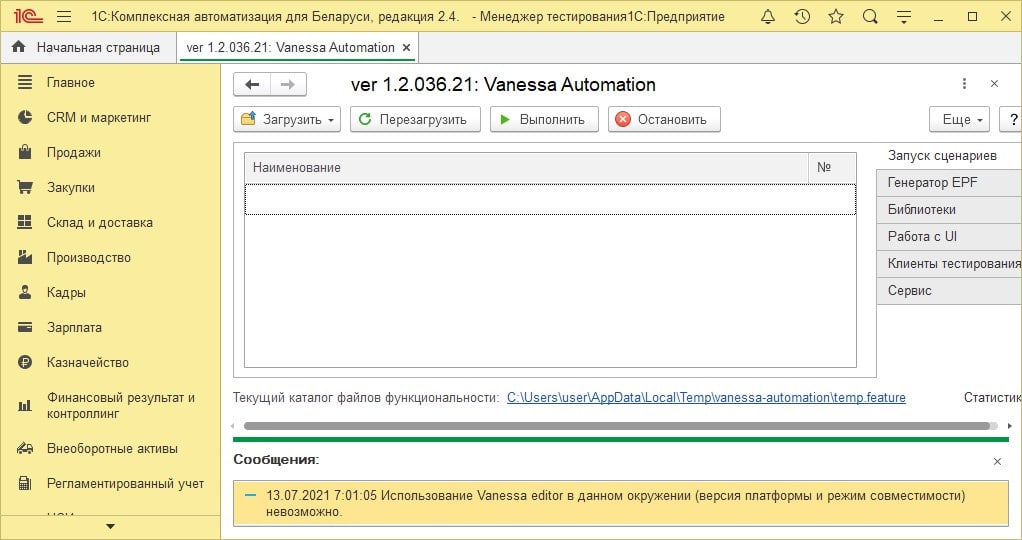Select the empty first row in scenario table
The height and width of the screenshot is (540, 1022).
click(x=550, y=200)
